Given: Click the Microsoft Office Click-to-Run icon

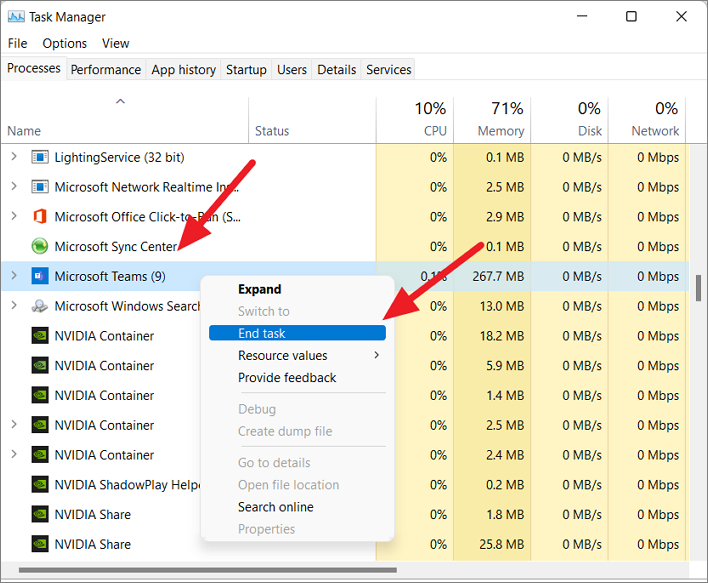Looking at the screenshot, I should tap(40, 217).
